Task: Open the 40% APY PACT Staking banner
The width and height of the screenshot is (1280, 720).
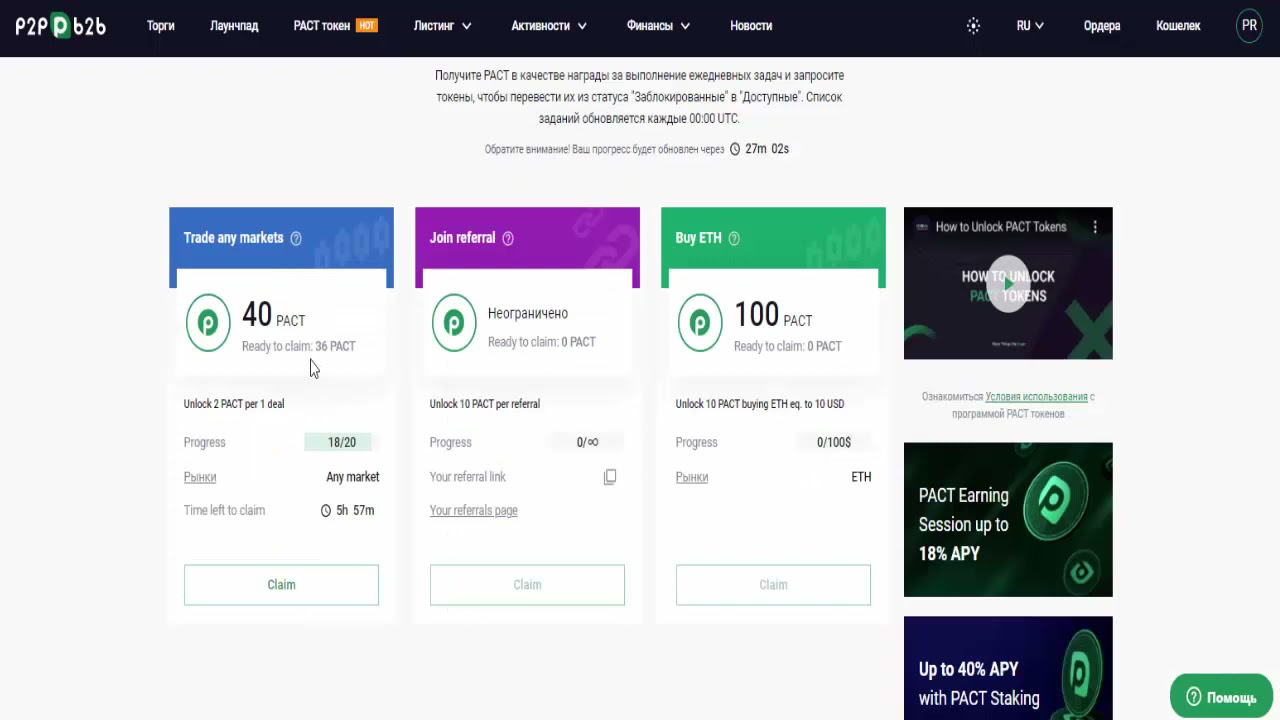Action: (1008, 668)
